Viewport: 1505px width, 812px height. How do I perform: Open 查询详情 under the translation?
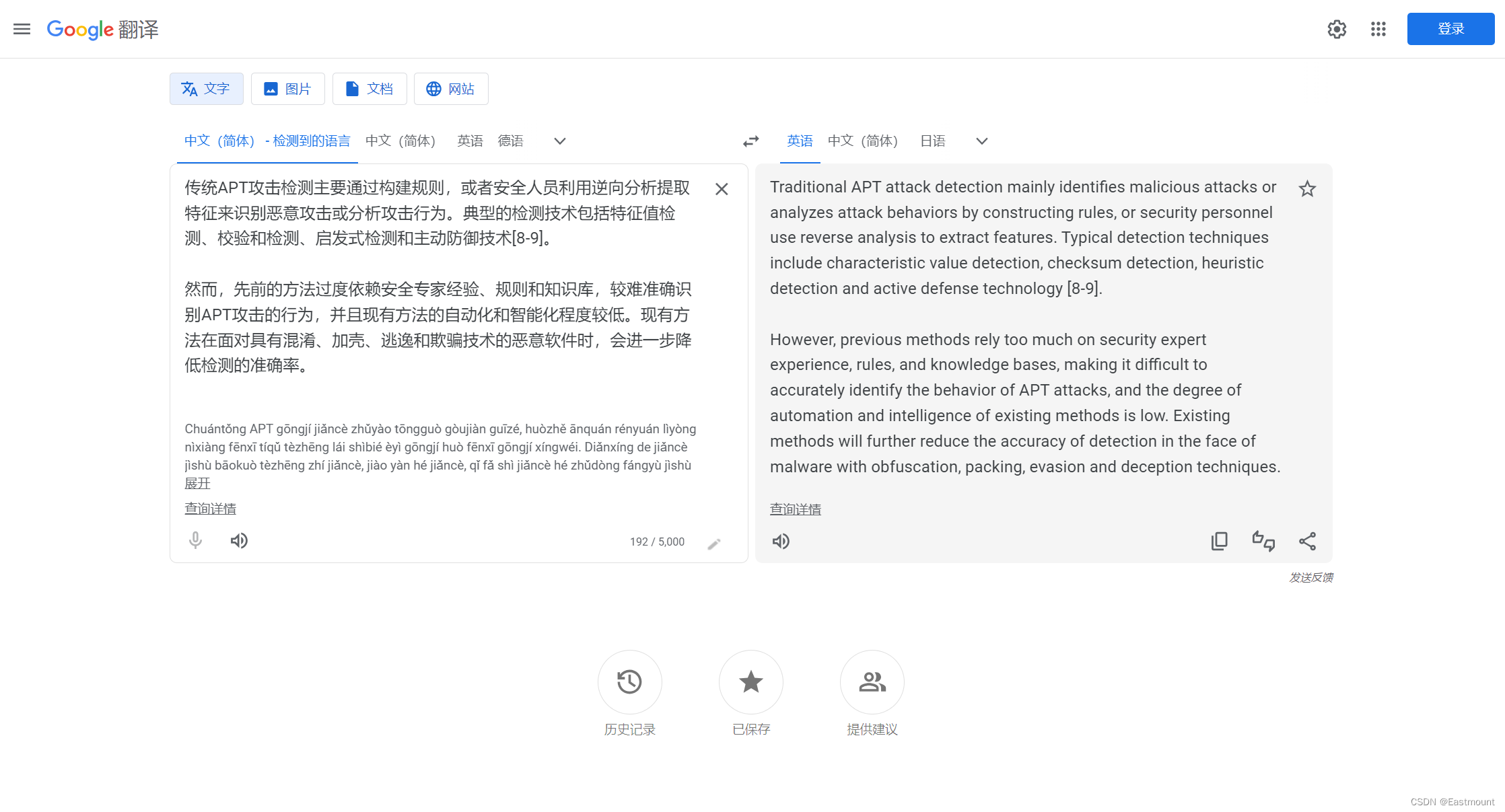pos(795,509)
